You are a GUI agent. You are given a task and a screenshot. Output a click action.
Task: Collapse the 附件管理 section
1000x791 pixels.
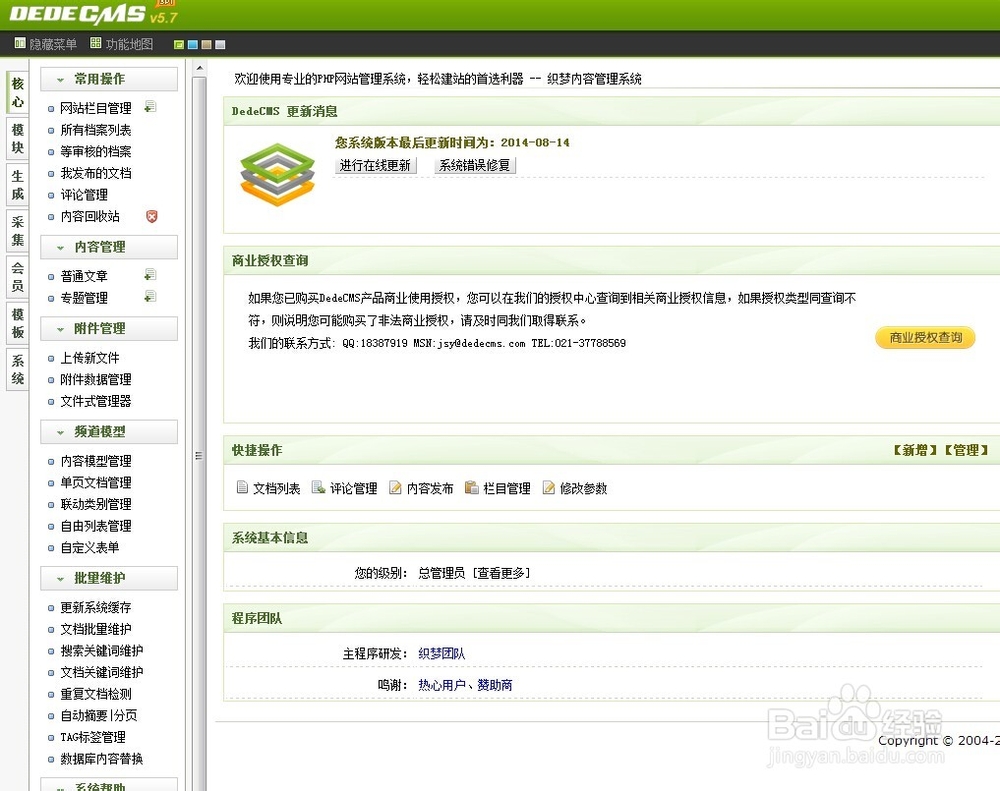[109, 329]
